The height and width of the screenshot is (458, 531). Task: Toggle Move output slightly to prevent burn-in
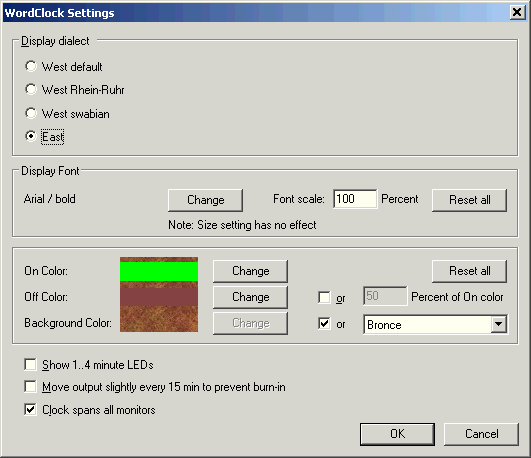30,387
